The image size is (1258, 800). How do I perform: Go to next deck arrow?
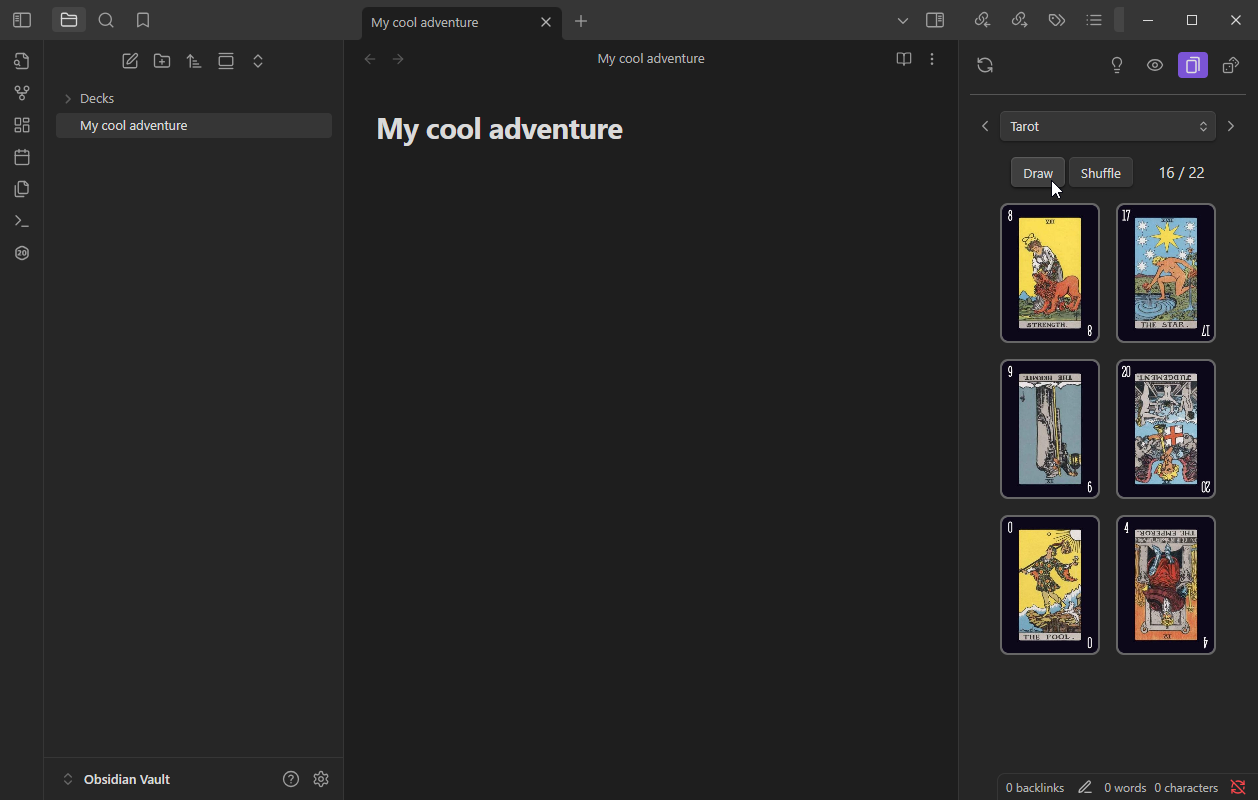pos(1231,126)
